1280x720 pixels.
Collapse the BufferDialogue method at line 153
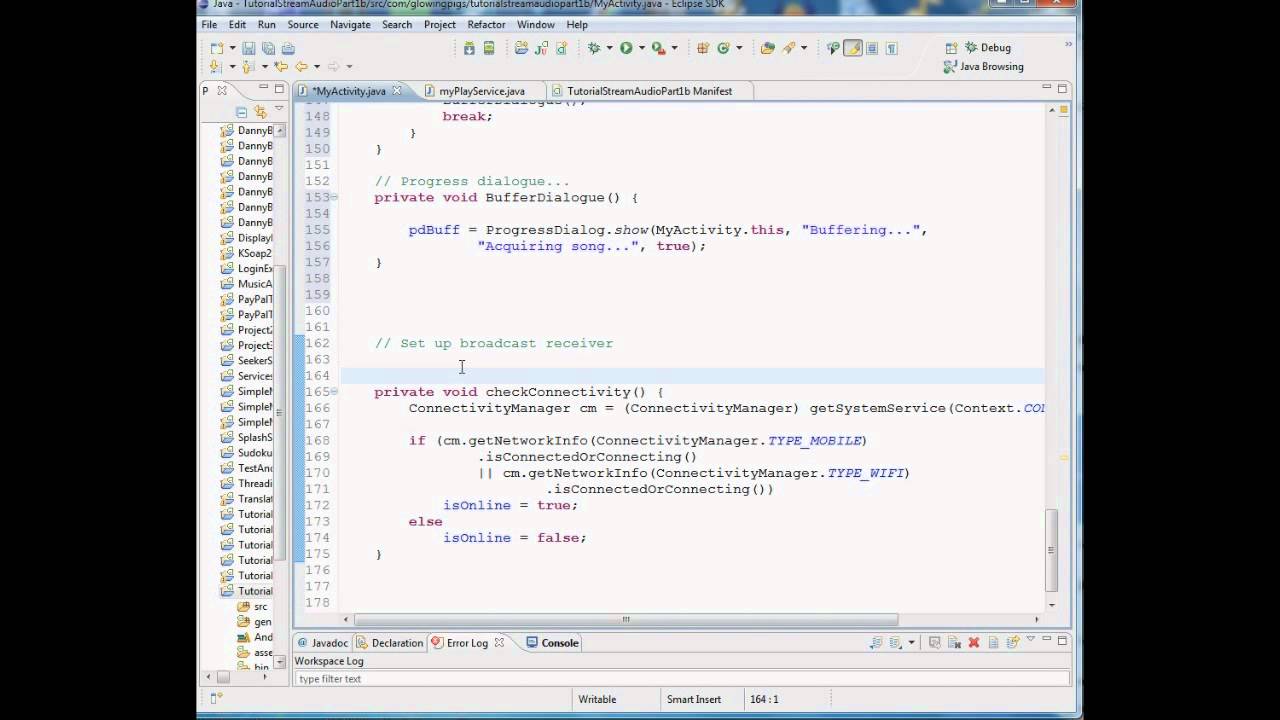(334, 197)
